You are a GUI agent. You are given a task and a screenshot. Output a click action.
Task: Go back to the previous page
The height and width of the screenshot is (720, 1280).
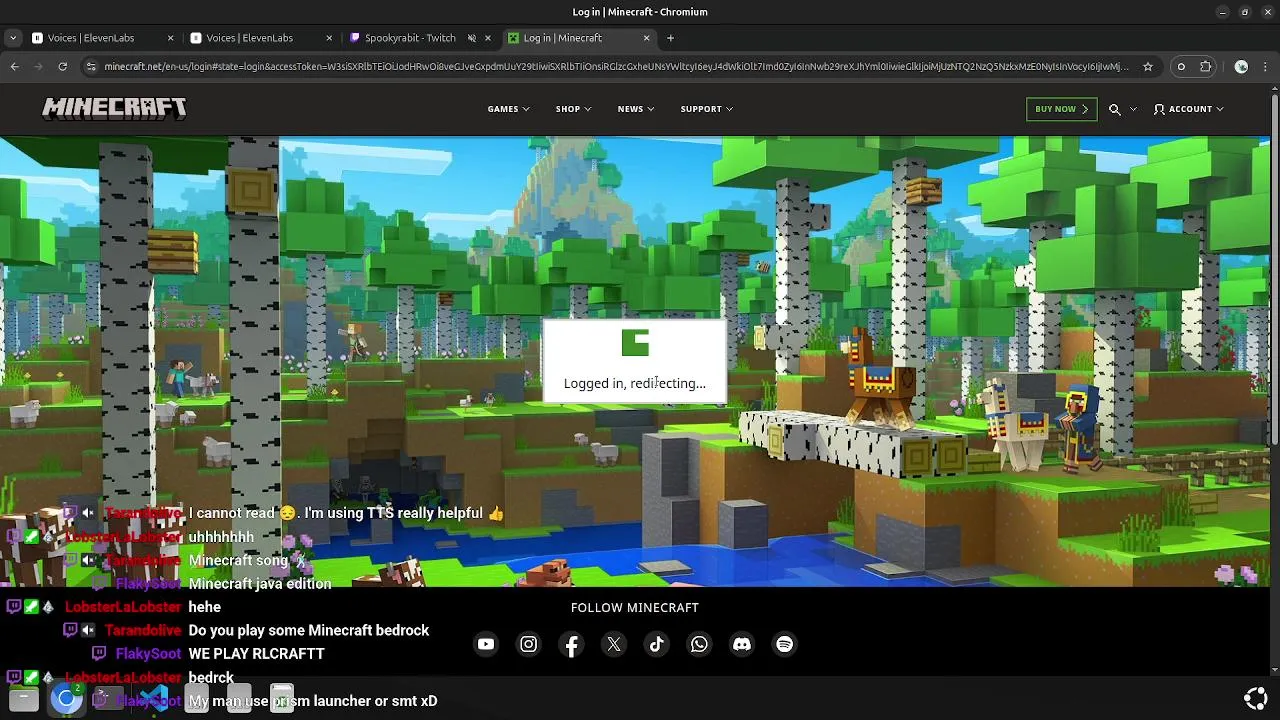(x=14, y=66)
